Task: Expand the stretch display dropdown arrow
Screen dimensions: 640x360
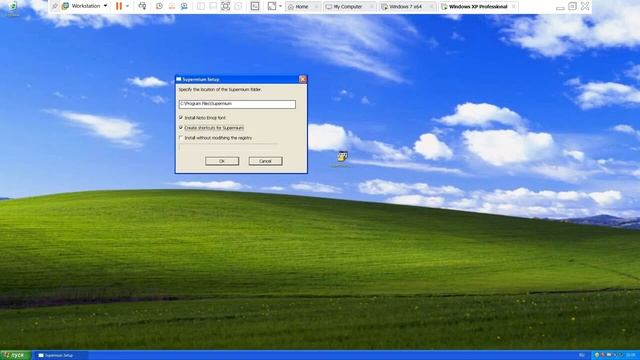Action: [x=280, y=6]
